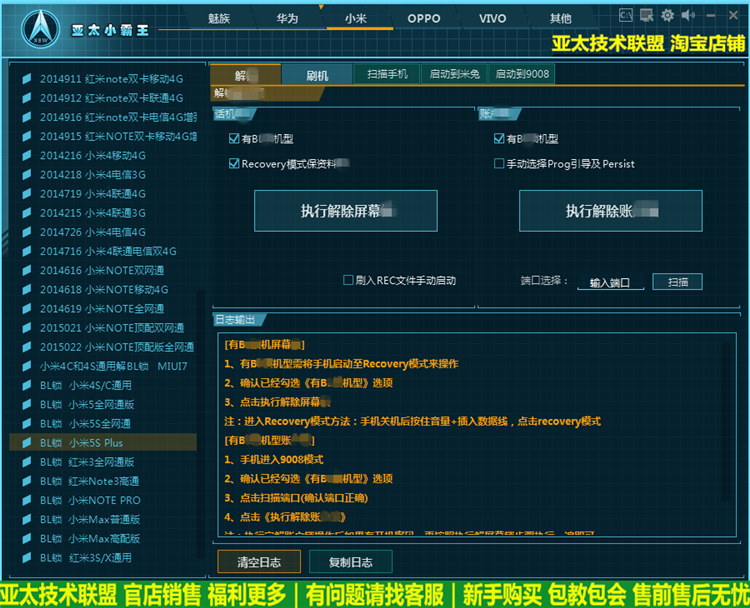
Task: Enable 刷入REC文件手动启动 checkbox
Action: pos(348,280)
